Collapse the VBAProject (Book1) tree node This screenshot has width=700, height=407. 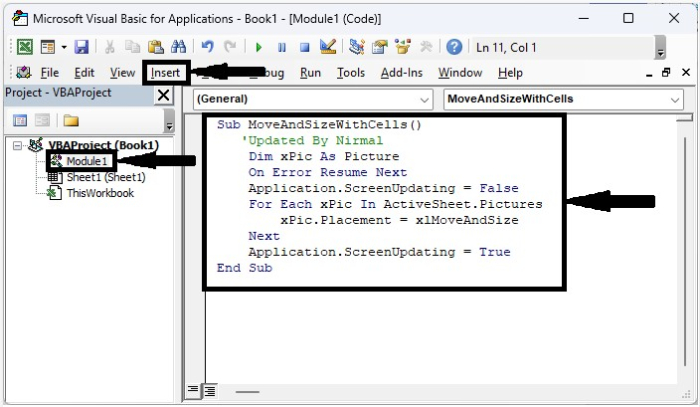click(x=17, y=145)
